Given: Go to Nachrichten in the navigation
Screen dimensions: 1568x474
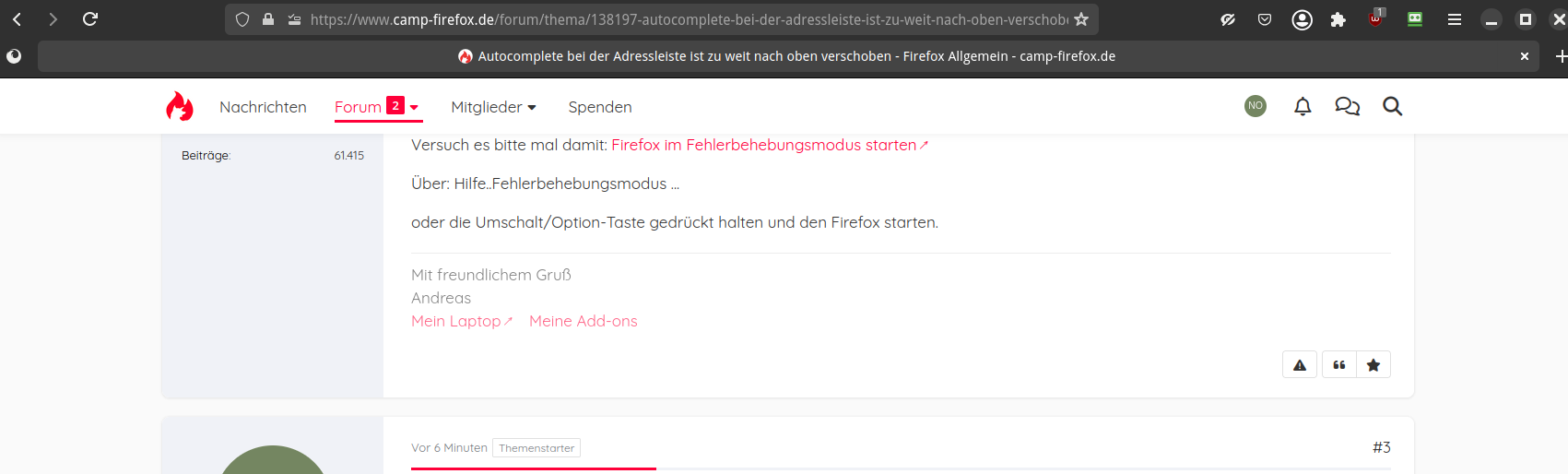Looking at the screenshot, I should [x=263, y=107].
